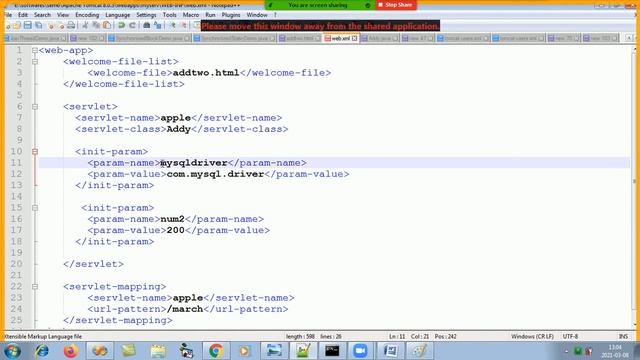The height and width of the screenshot is (360, 640).
Task: Open the Edit menu
Action: click(23, 15)
